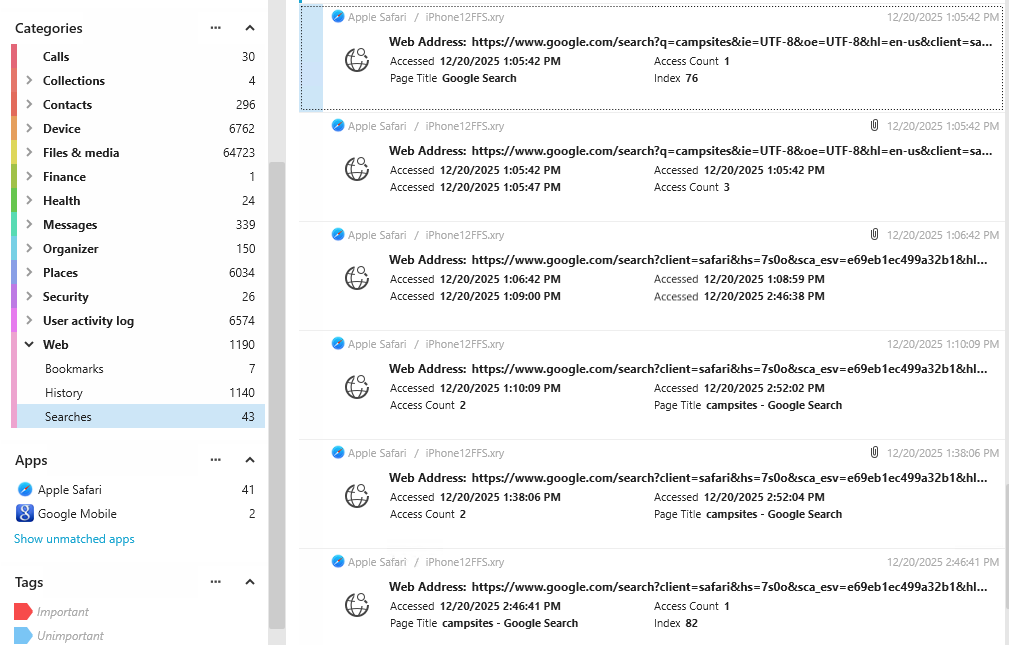This screenshot has width=1009, height=645.
Task: Select the blue Unimportant tag
Action: click(23, 635)
